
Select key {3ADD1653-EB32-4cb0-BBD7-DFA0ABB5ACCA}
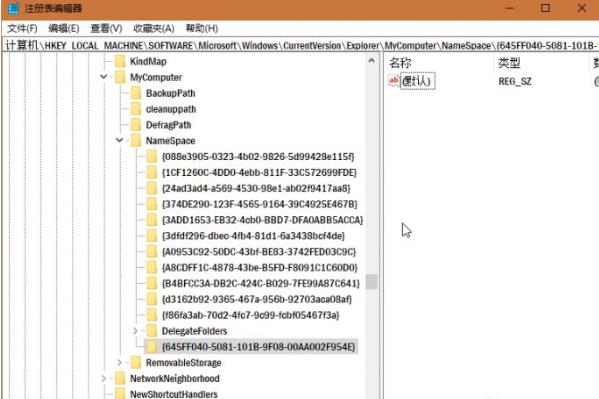(262, 220)
